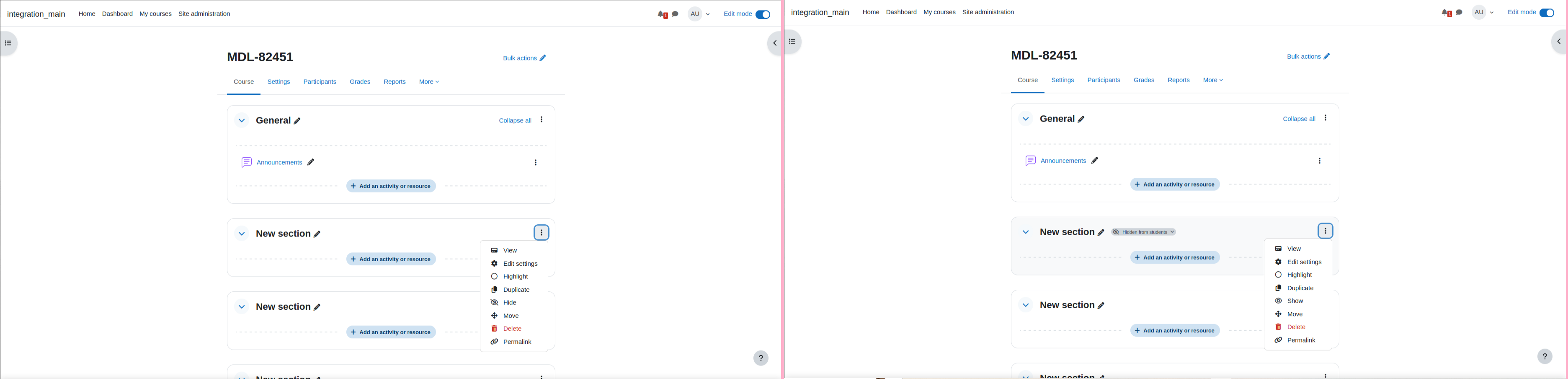
Task: Collapse hidden New section chevron, right window
Action: point(1026,232)
